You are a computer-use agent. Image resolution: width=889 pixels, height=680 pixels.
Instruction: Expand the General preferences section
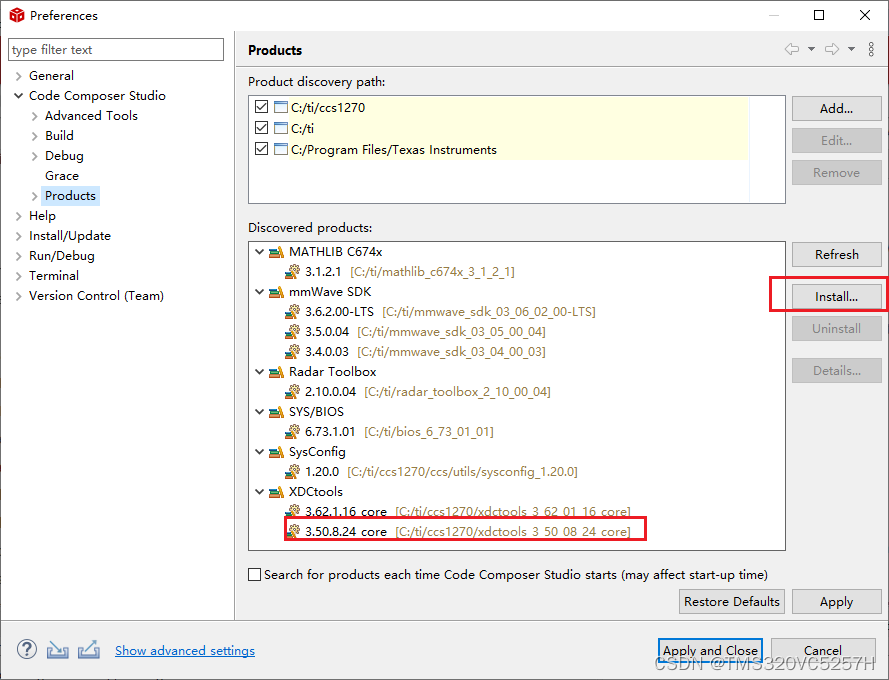(x=20, y=75)
